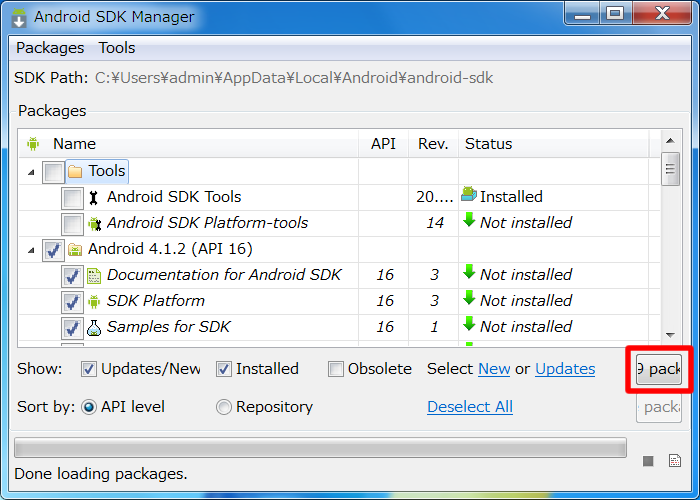Click SDK Platform row green download arrow
Image resolution: width=700 pixels, height=500 pixels.
click(x=469, y=298)
